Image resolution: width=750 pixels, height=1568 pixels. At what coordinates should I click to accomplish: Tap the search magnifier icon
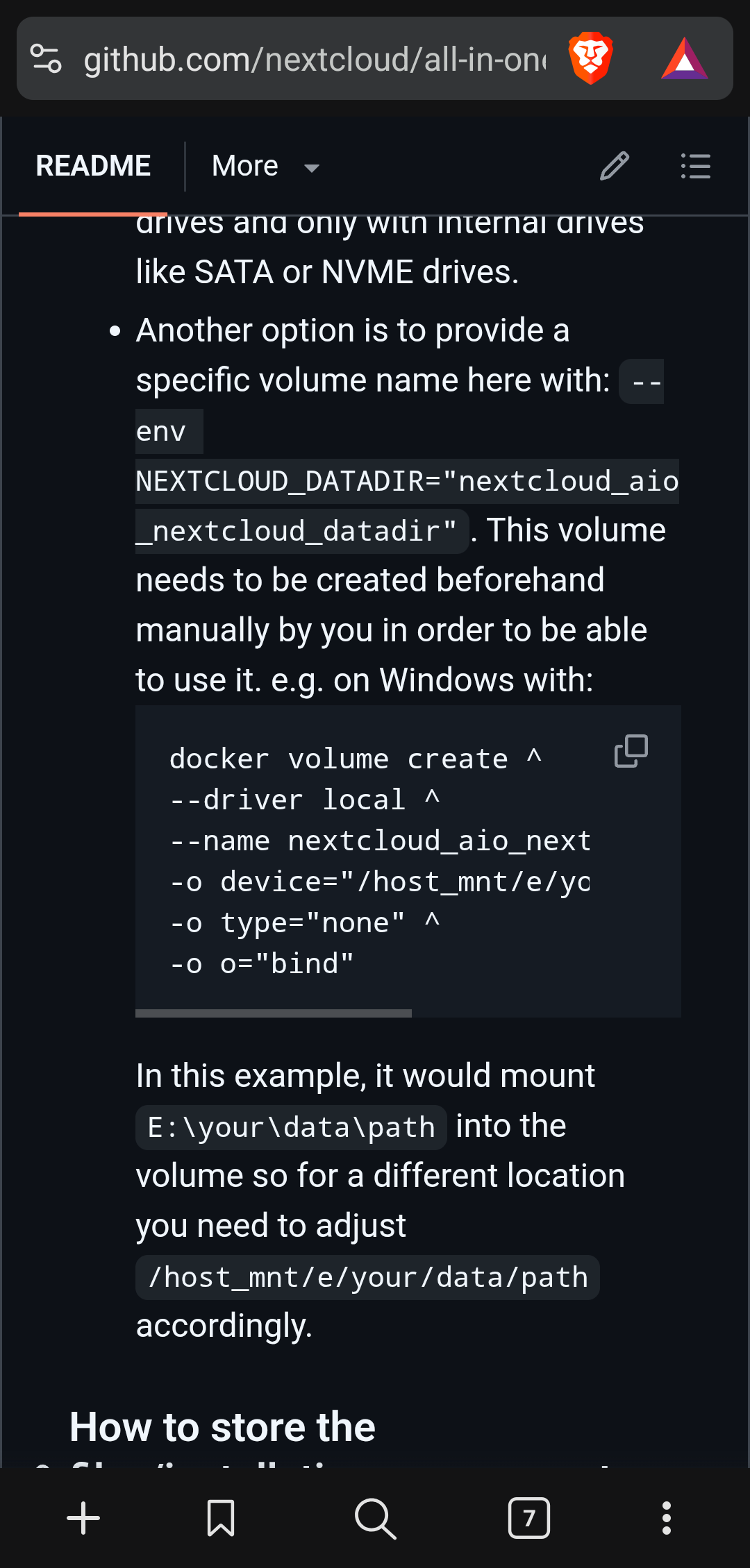(375, 1518)
